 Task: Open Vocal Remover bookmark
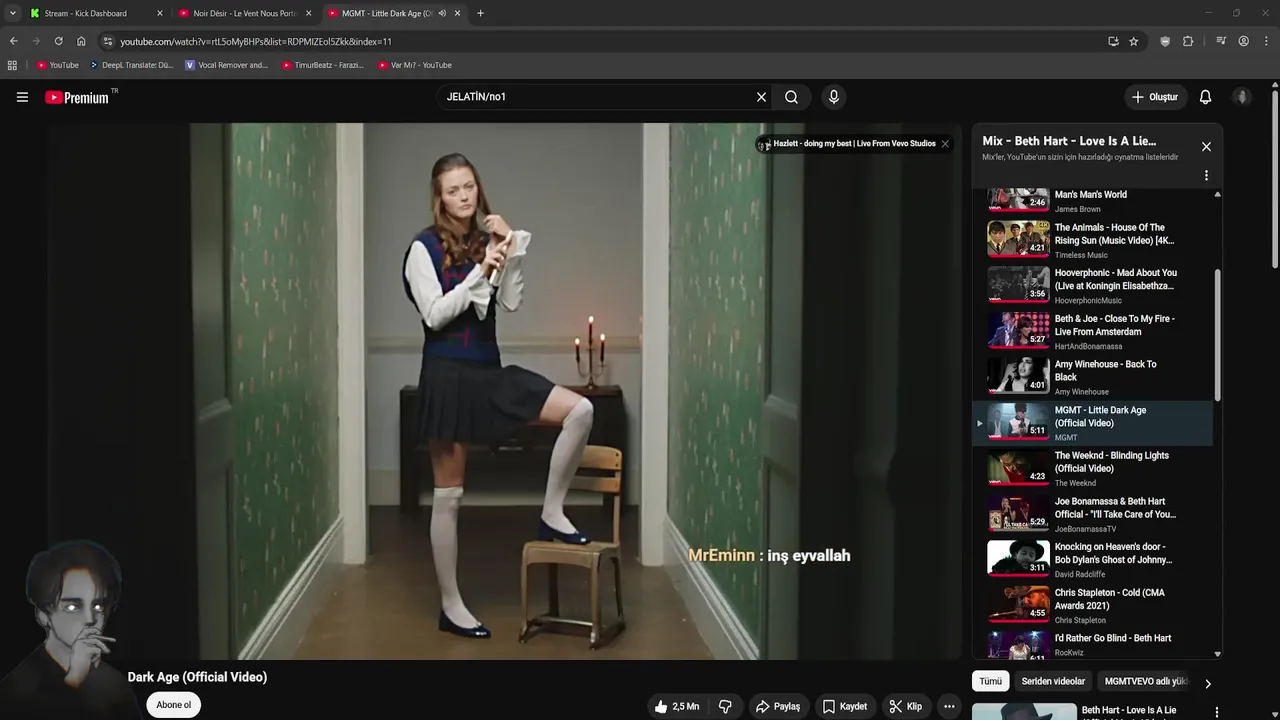[x=227, y=65]
